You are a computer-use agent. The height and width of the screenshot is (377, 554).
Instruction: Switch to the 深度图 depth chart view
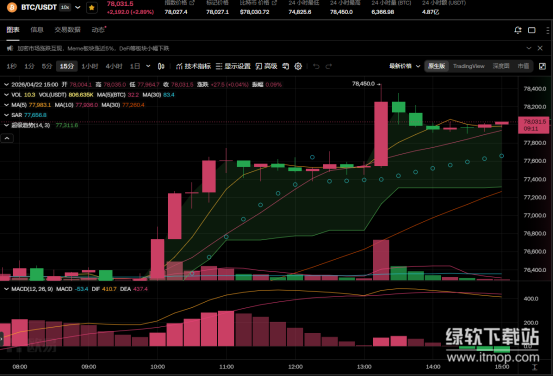[501, 66]
